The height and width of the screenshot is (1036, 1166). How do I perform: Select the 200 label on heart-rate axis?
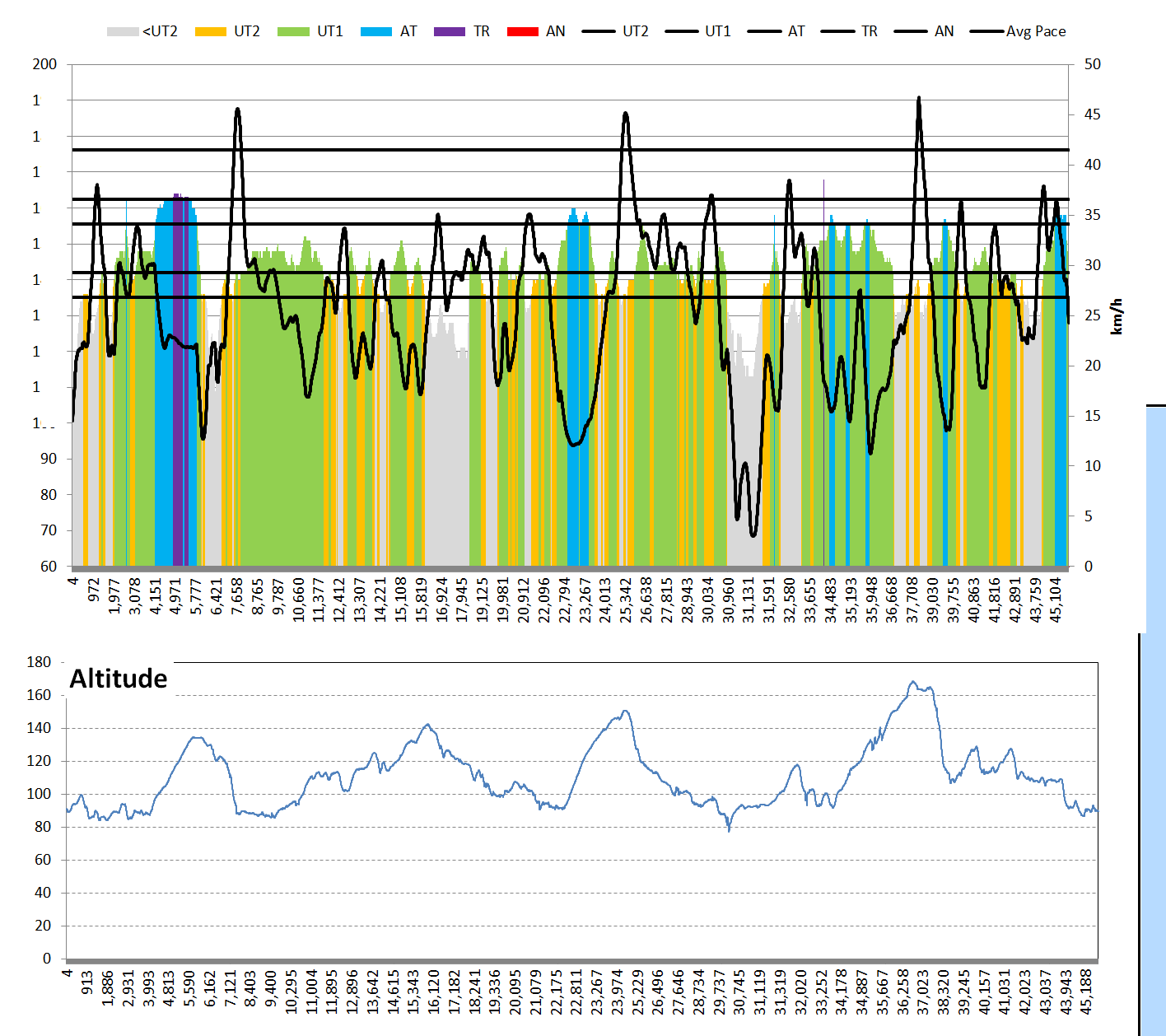(44, 64)
